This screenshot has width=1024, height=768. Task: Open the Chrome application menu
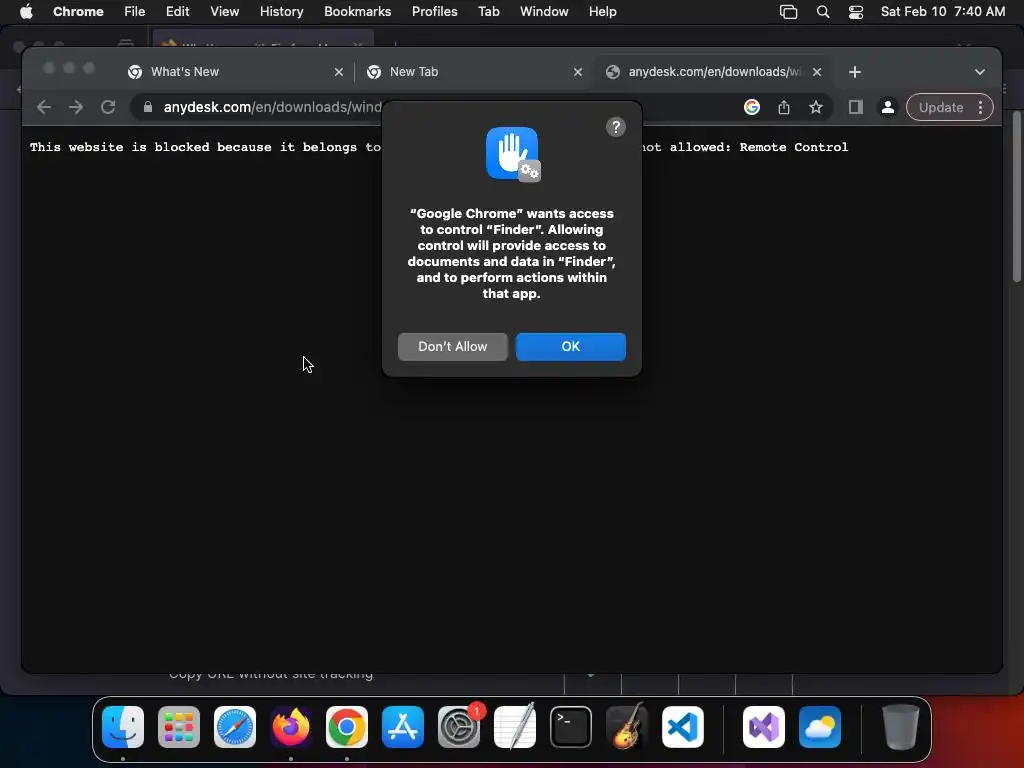[78, 12]
